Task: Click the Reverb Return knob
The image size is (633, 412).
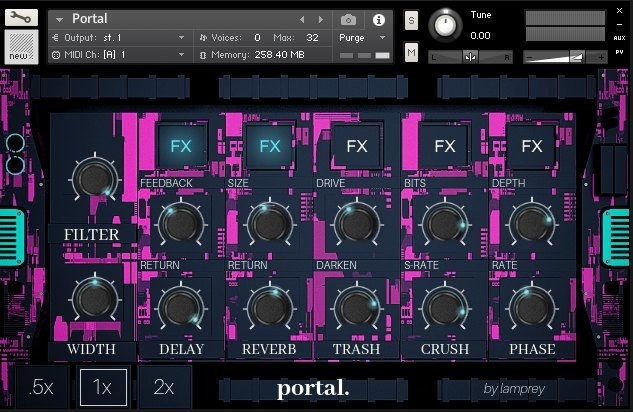Action: (270, 308)
